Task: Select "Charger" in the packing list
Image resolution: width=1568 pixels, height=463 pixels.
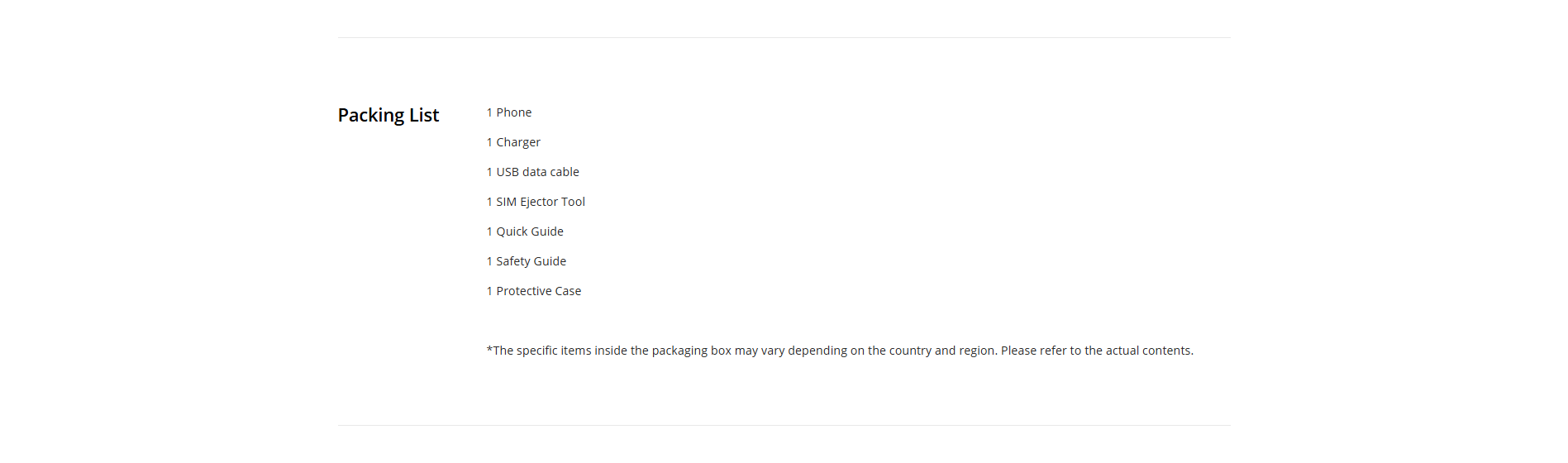Action: pyautogui.click(x=518, y=142)
